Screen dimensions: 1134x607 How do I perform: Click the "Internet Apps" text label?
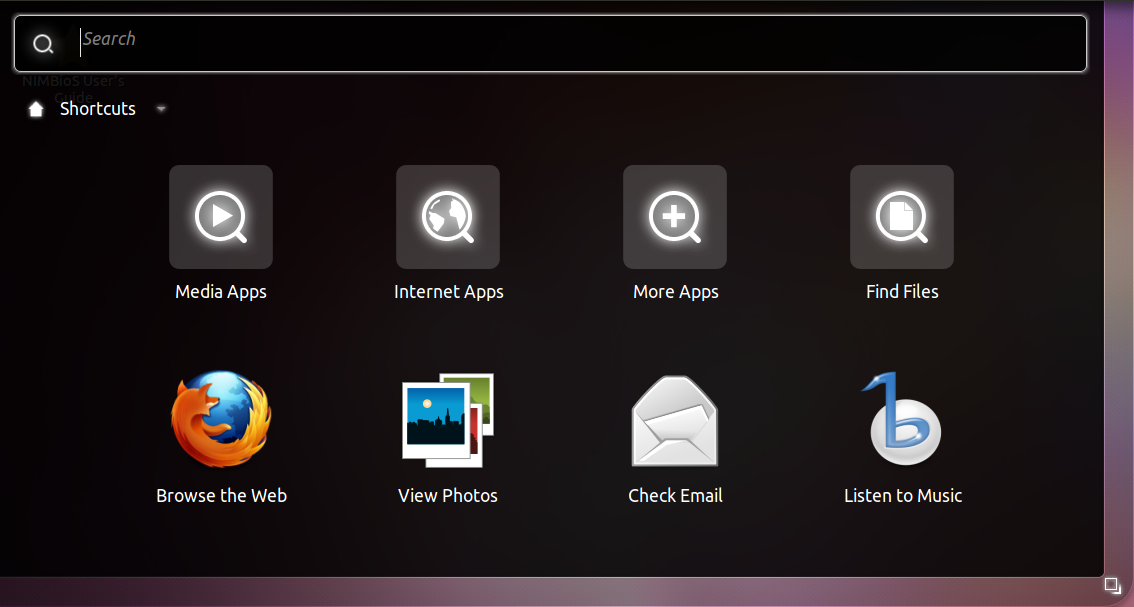448,292
